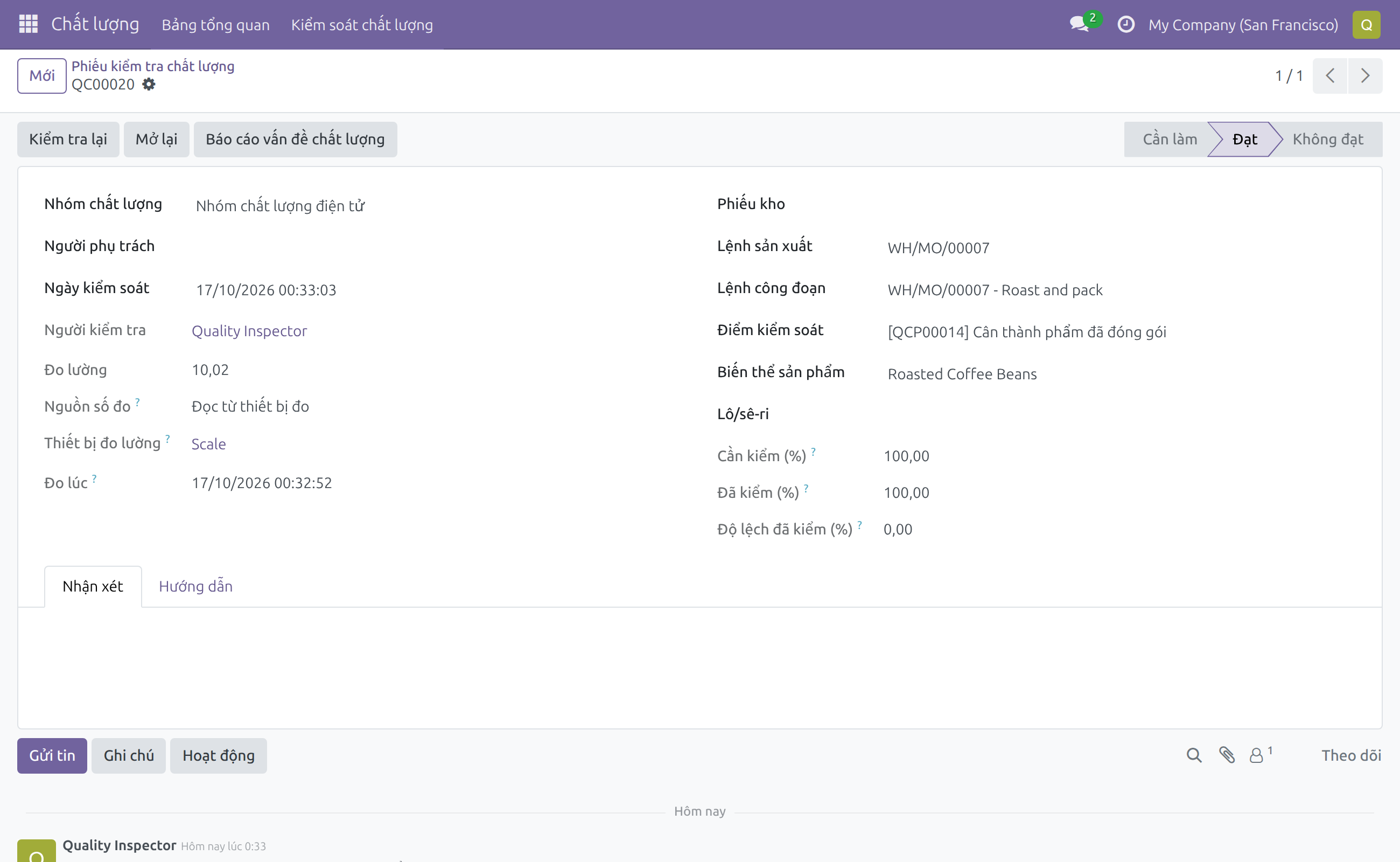
Task: Open the activities clock icon
Action: (x=1126, y=25)
